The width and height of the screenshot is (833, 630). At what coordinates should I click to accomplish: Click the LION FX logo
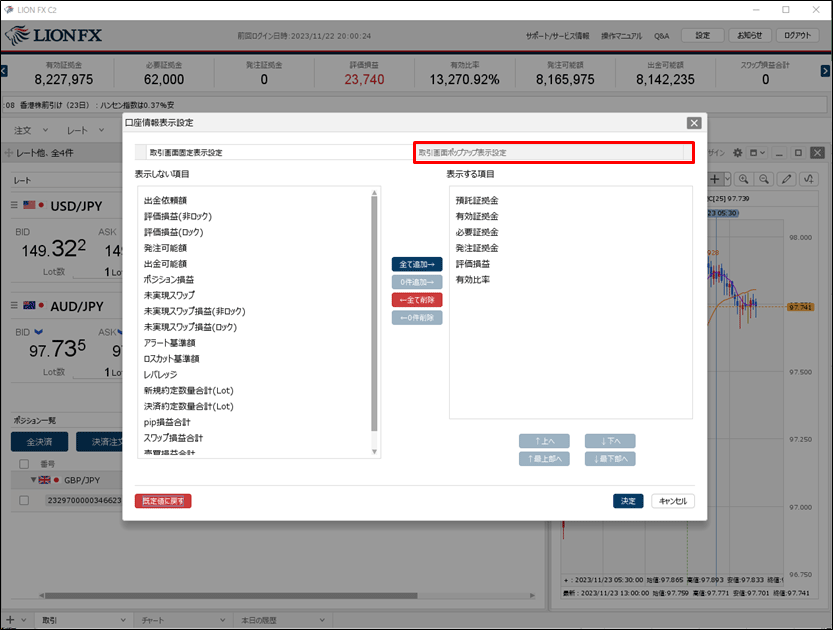coord(53,36)
